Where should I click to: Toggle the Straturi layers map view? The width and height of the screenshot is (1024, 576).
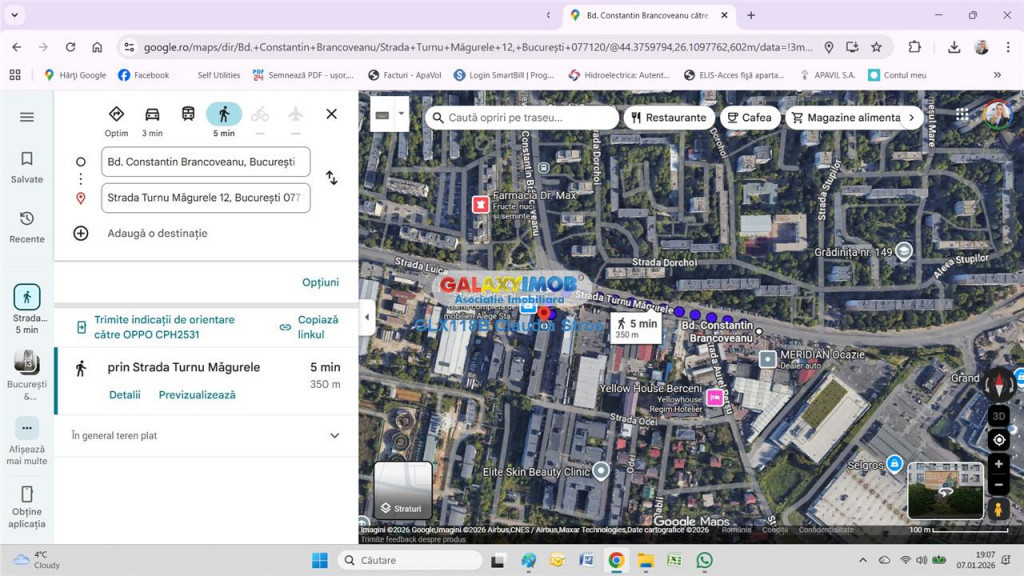403,490
